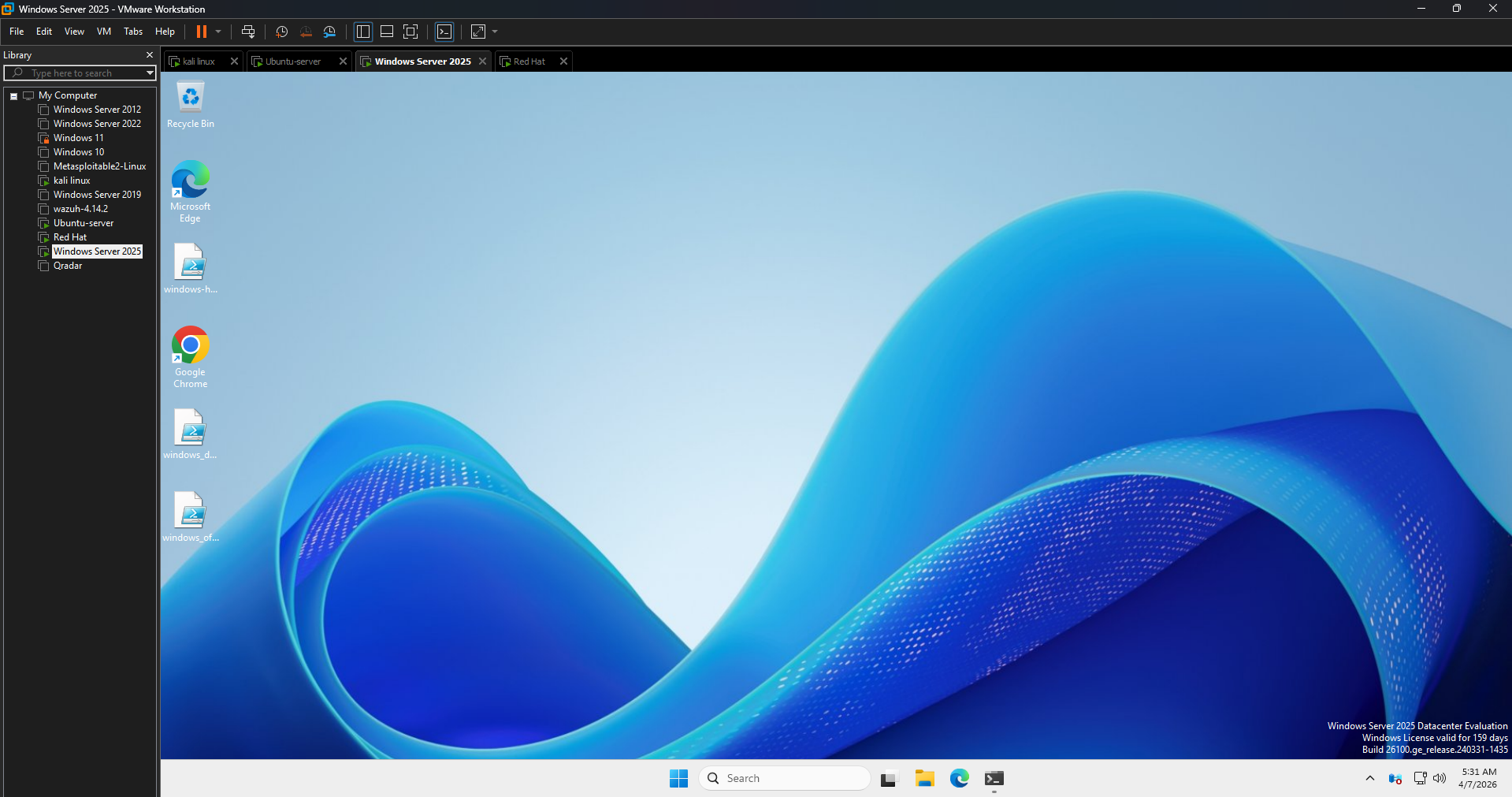Click the orange Suspend (pause) VM button
1512x797 pixels.
201,32
